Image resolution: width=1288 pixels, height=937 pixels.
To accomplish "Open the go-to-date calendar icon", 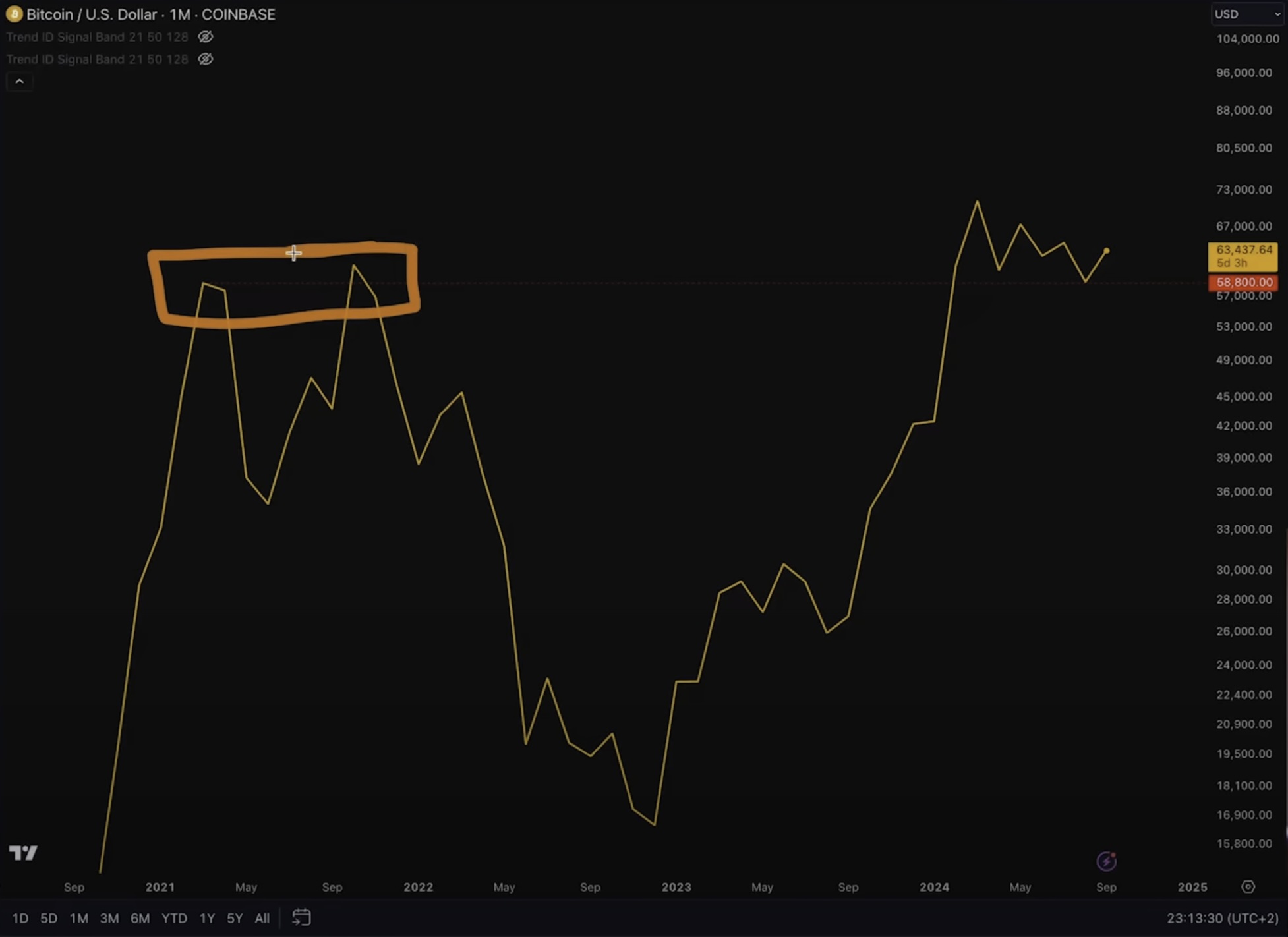I will coord(301,917).
